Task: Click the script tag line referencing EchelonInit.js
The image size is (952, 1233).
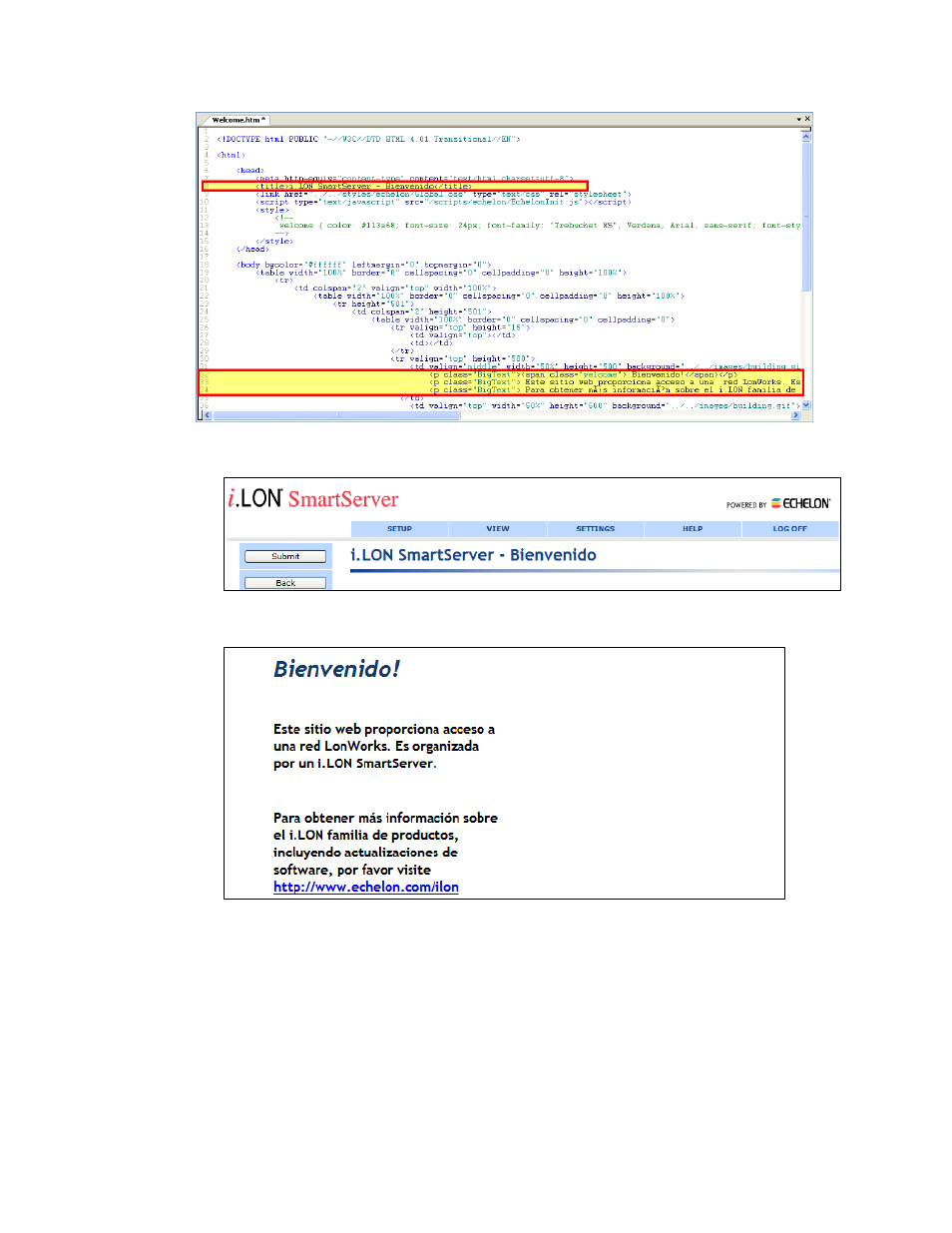Action: pos(444,202)
